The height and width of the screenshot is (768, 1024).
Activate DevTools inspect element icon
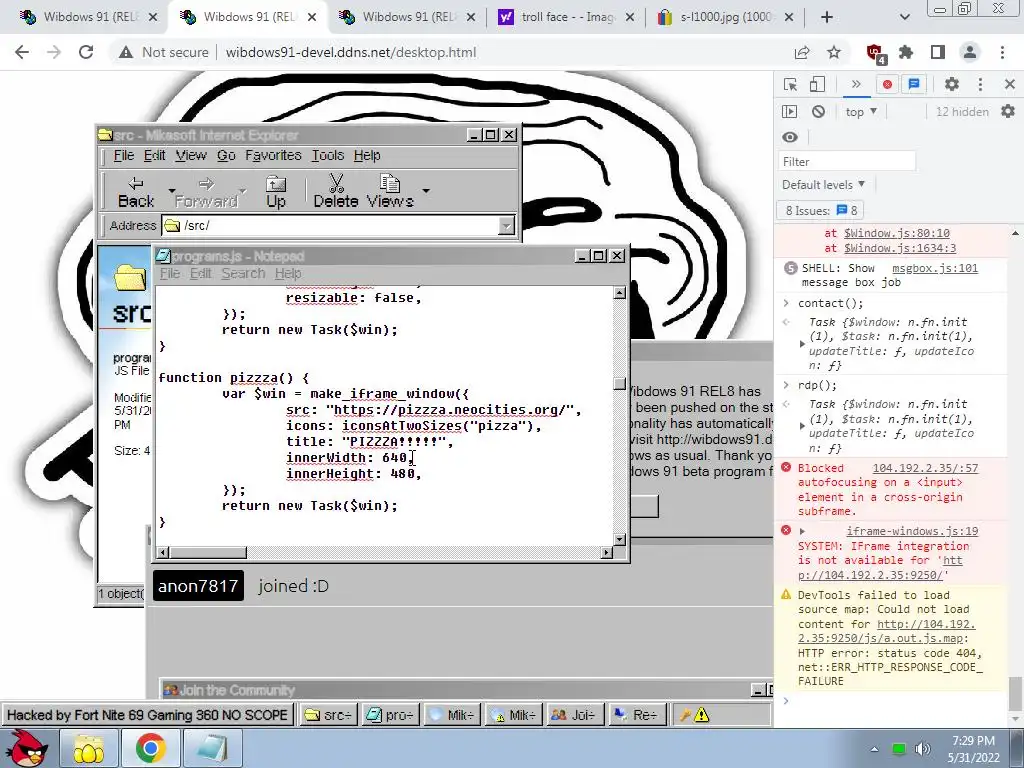pos(790,84)
